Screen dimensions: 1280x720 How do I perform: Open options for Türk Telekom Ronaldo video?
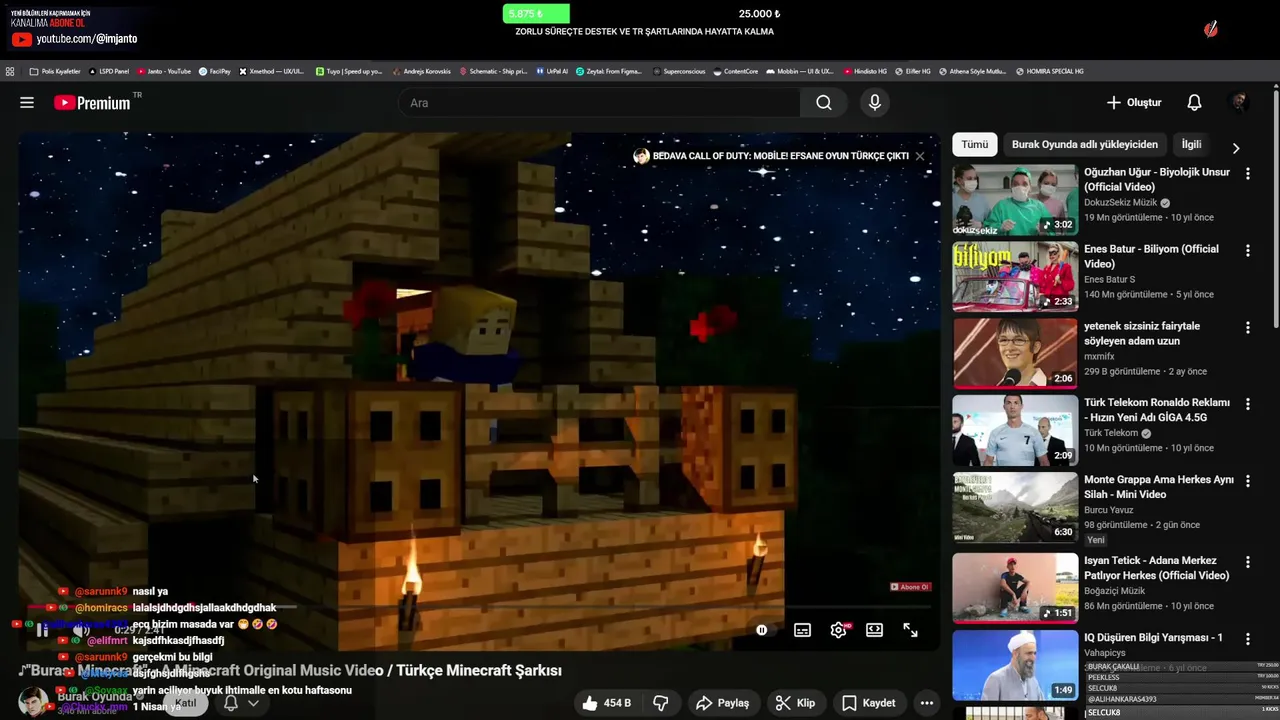point(1247,404)
